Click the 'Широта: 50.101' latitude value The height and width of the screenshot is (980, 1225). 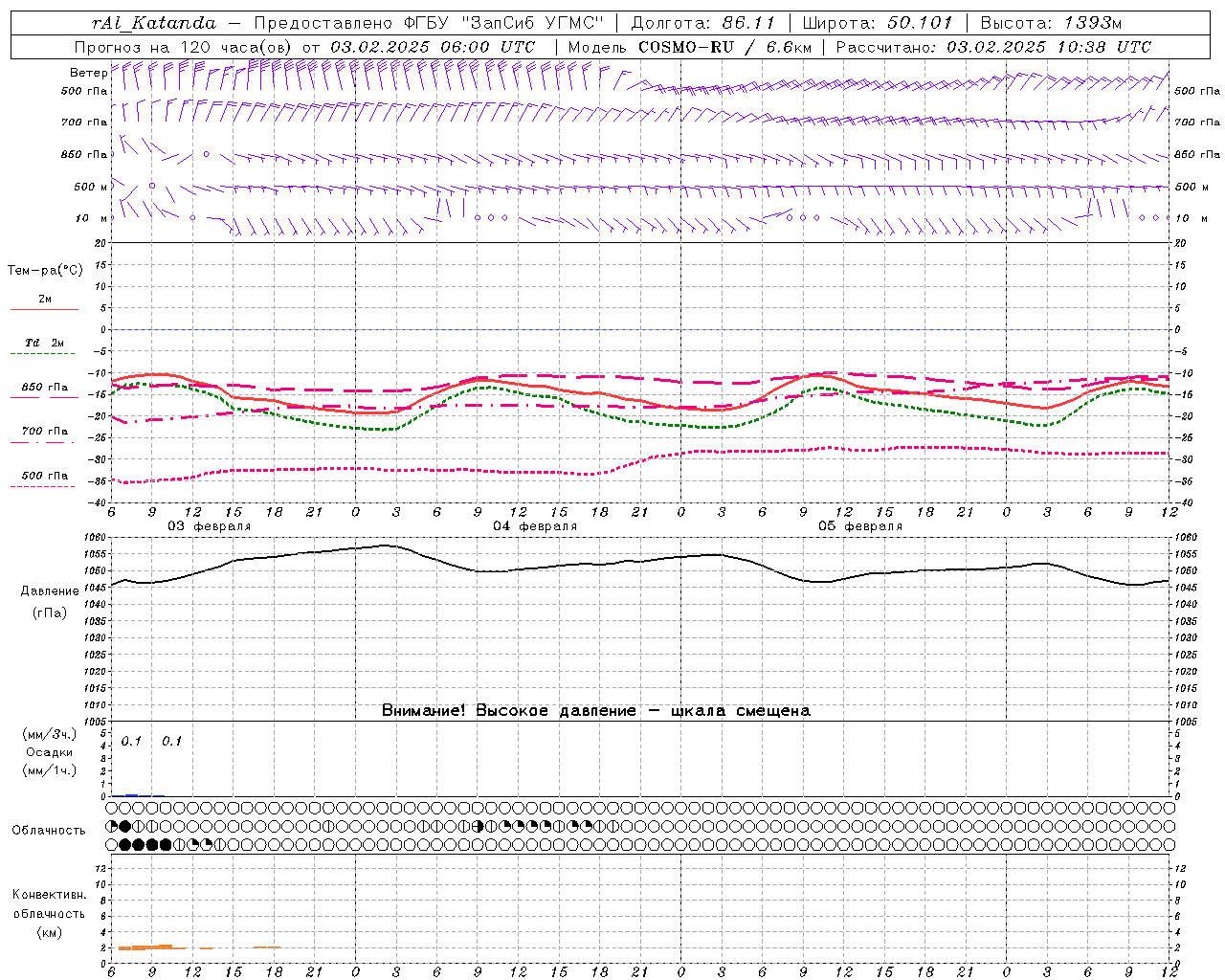pyautogui.click(x=878, y=23)
